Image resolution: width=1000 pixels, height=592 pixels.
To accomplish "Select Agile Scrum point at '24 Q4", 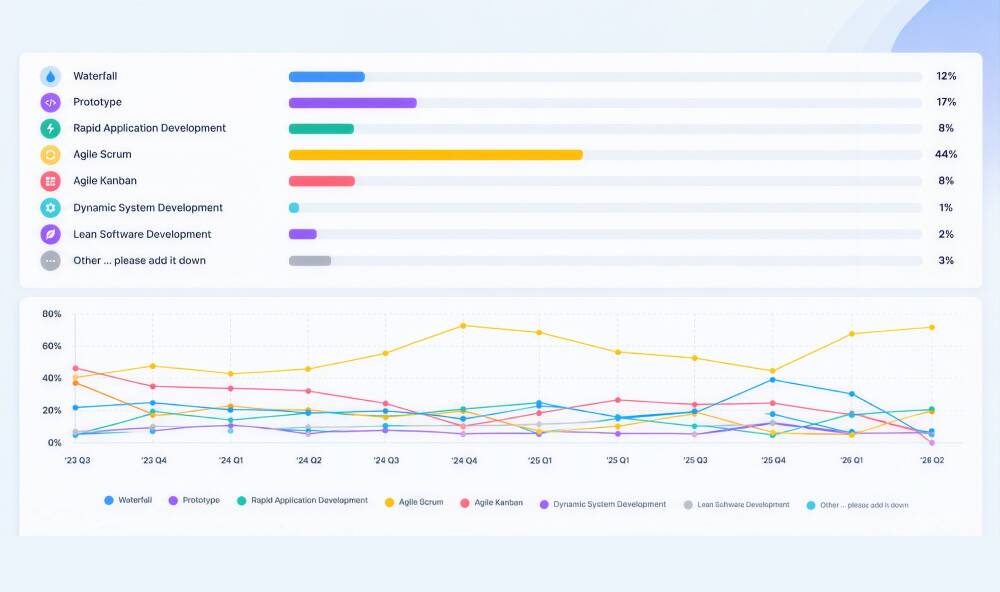I will click(463, 326).
